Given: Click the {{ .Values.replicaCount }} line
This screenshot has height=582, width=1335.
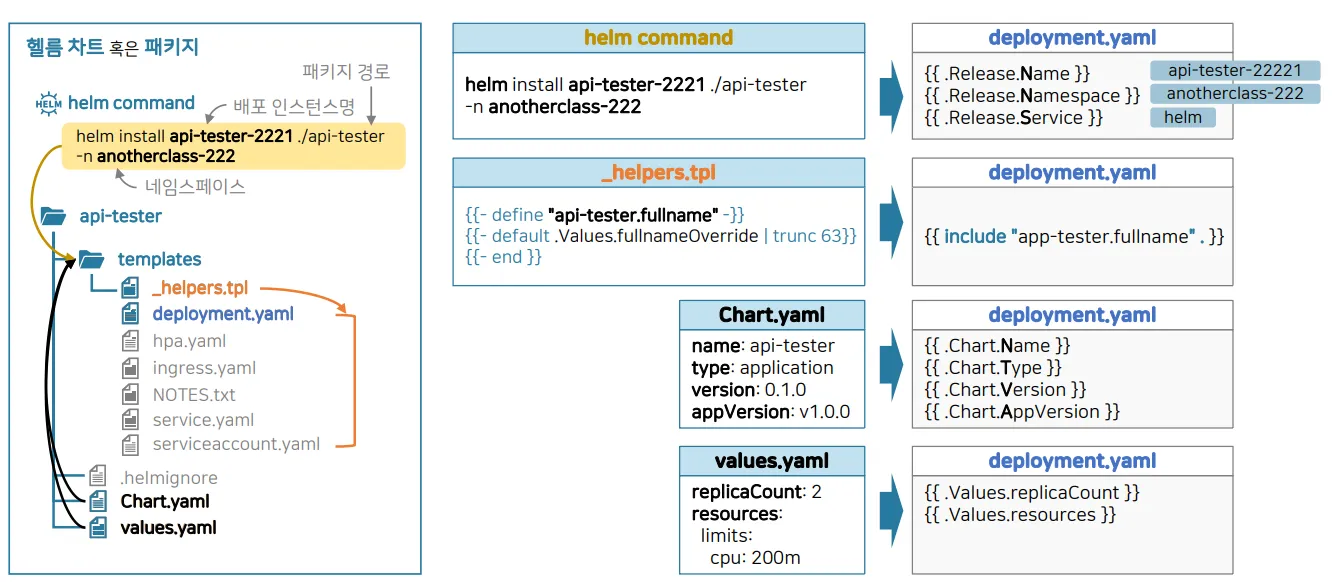Looking at the screenshot, I should click(1032, 493).
